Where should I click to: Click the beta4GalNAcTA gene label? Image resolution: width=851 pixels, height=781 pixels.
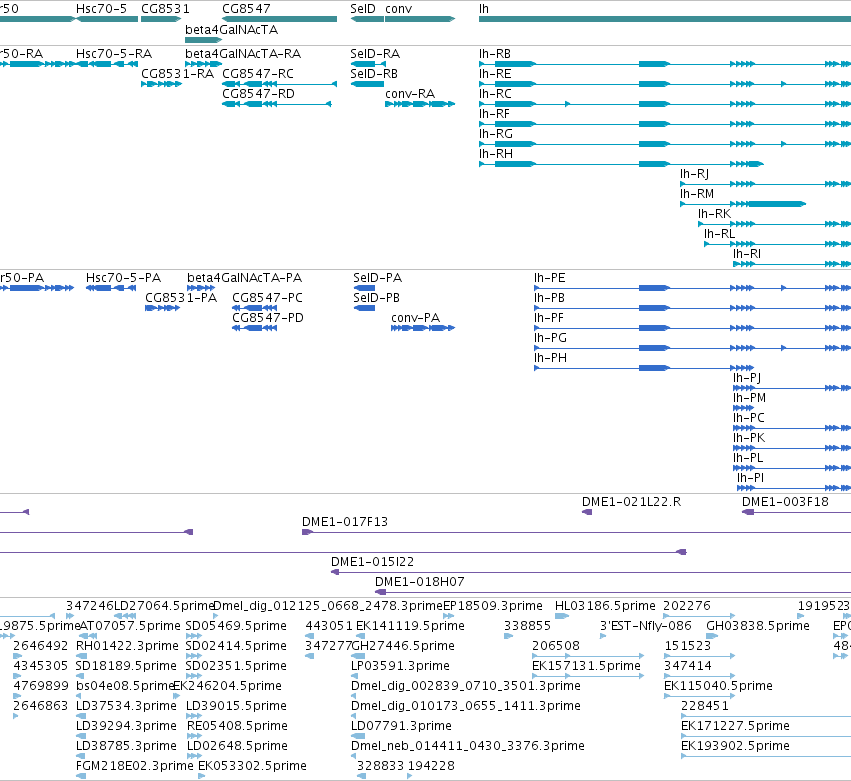pyautogui.click(x=231, y=29)
